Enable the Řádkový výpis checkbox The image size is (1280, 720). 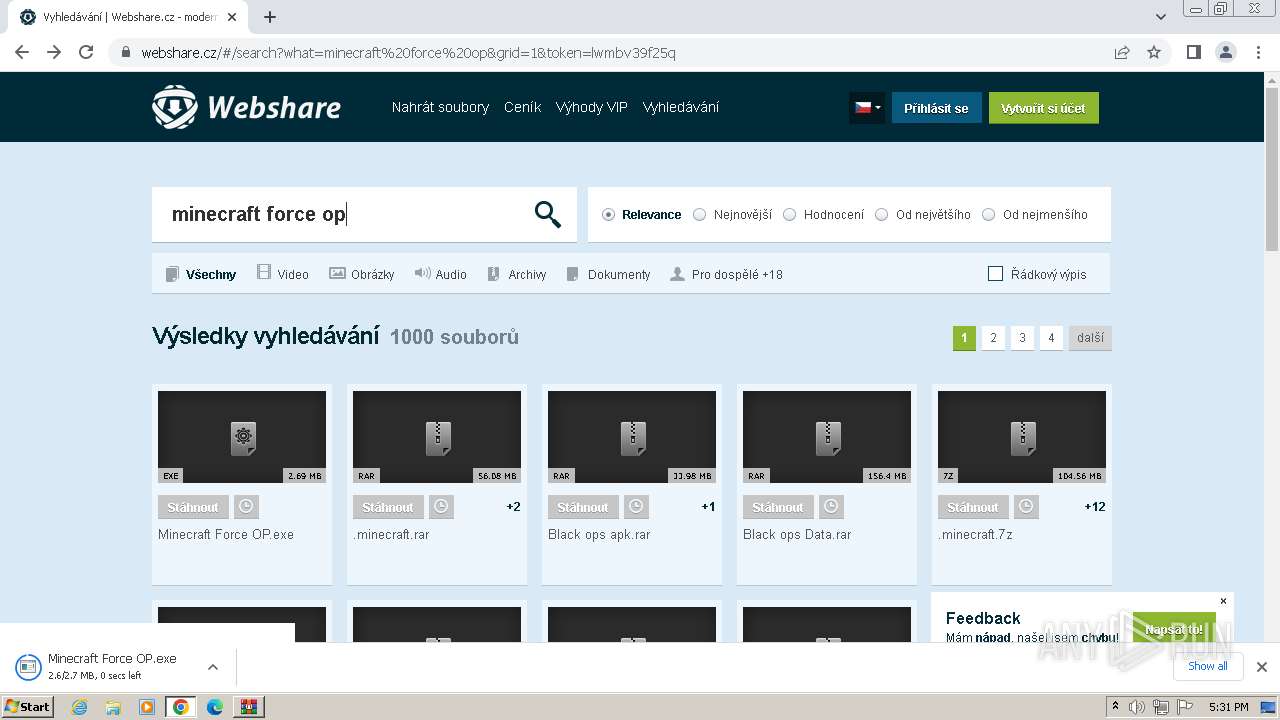(x=995, y=274)
